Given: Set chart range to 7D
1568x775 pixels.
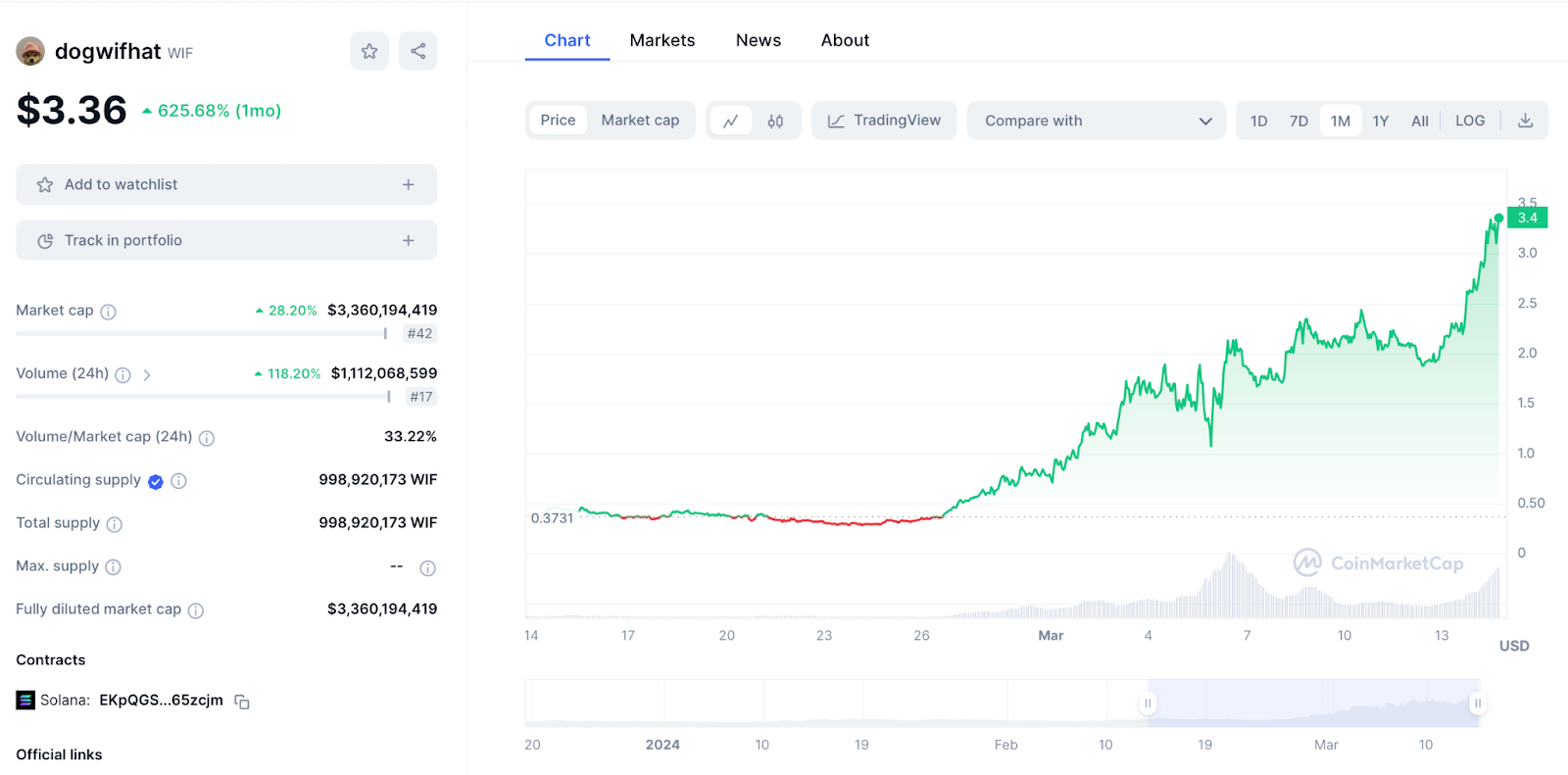Looking at the screenshot, I should [x=1298, y=121].
